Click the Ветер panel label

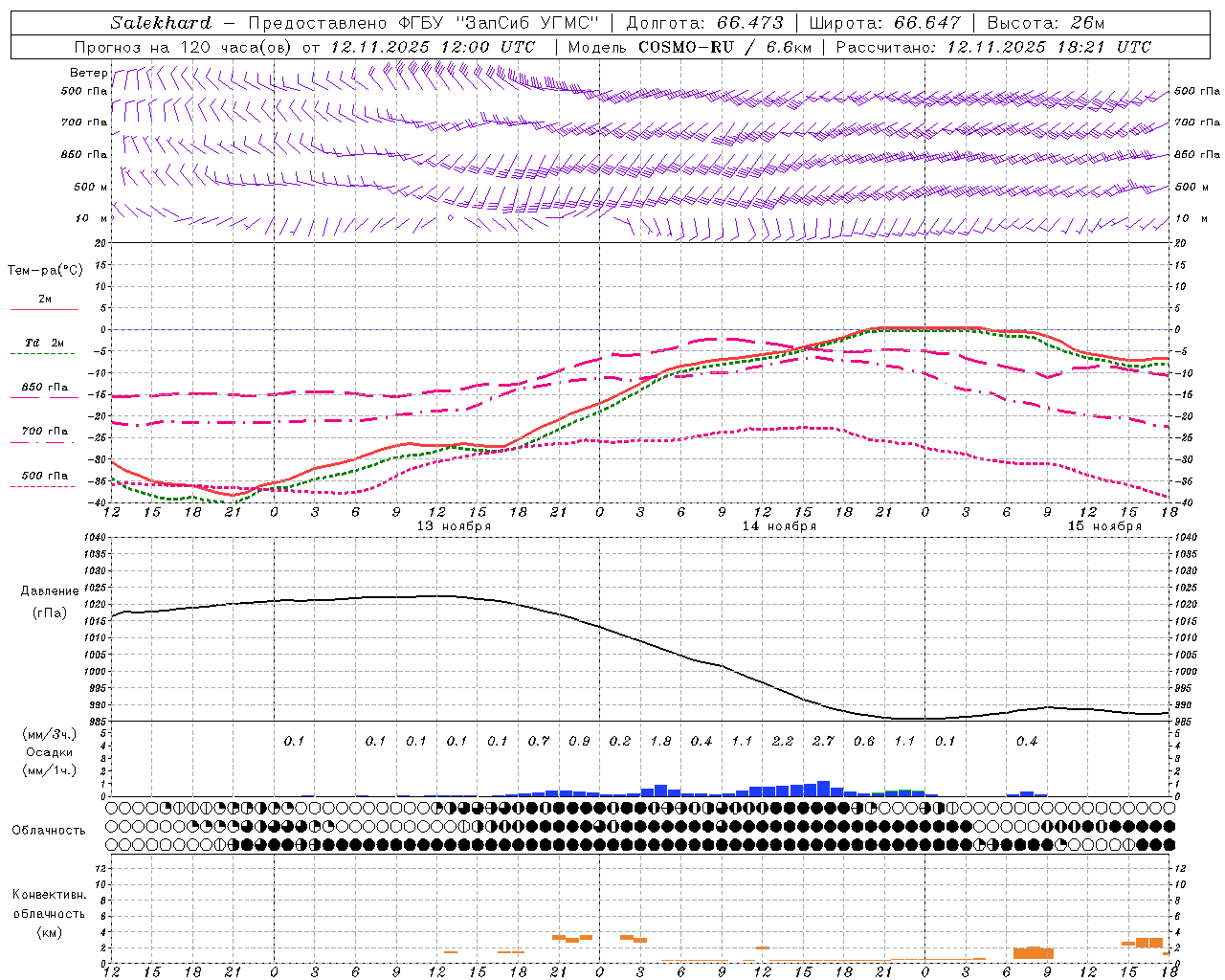point(88,73)
